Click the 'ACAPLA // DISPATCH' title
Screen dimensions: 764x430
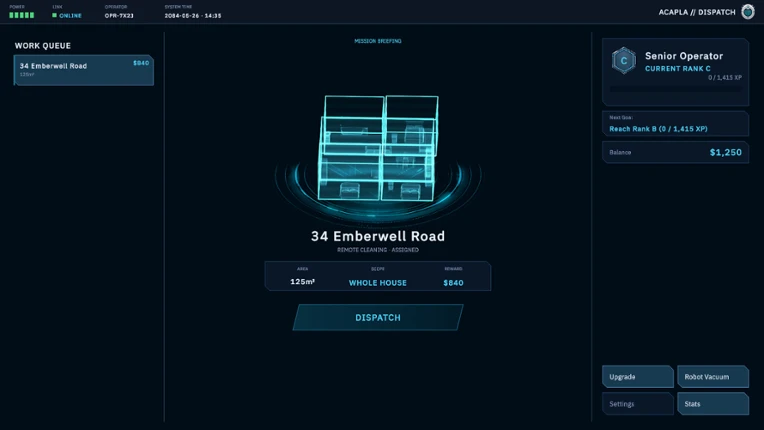[697, 12]
